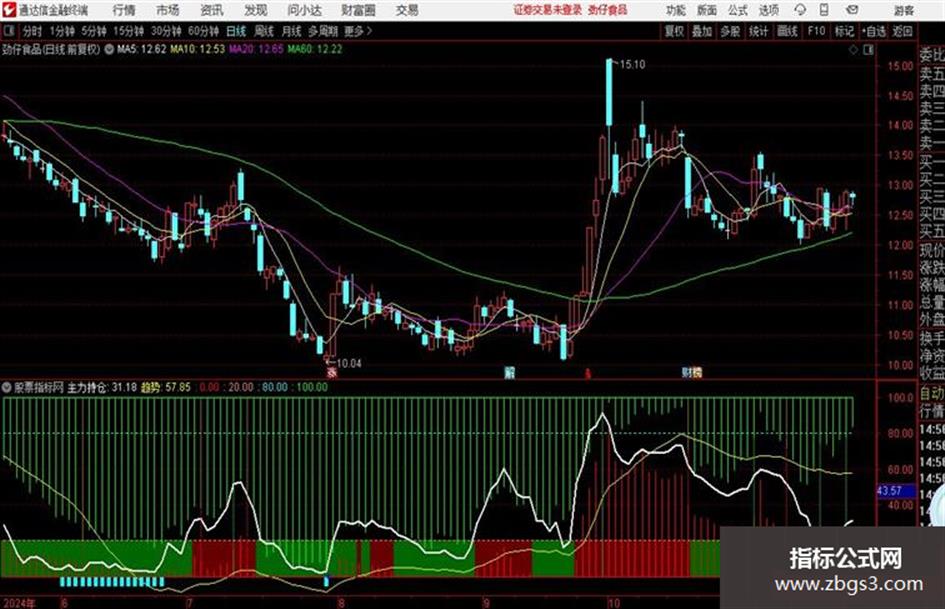Click the 画线 draw line toolbar button

[787, 31]
